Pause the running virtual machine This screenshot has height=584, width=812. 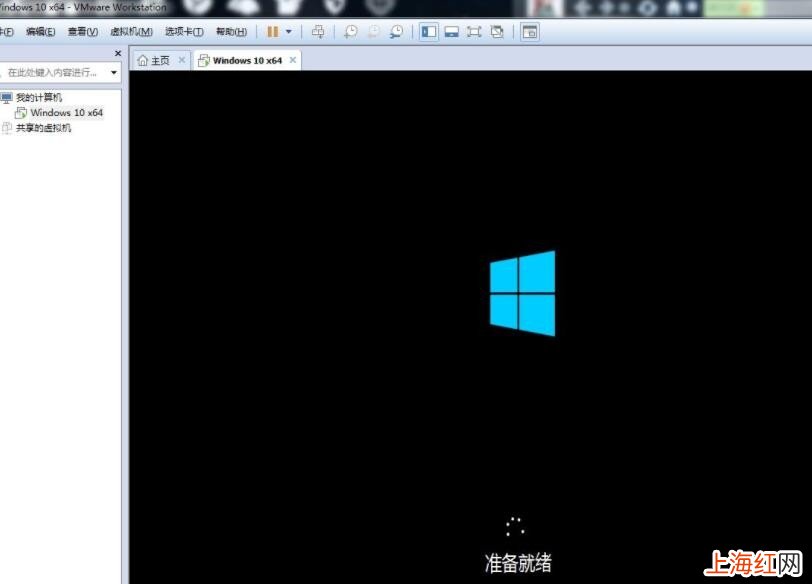click(273, 32)
